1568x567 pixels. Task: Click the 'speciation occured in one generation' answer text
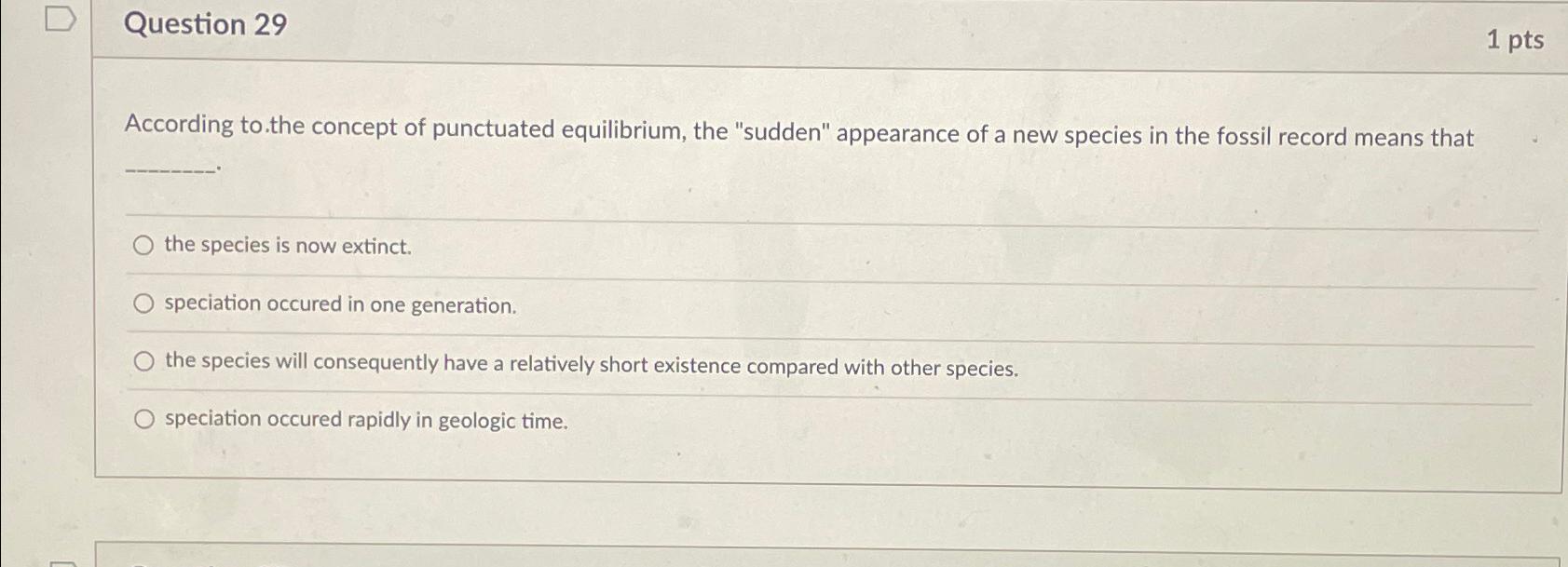point(340,304)
